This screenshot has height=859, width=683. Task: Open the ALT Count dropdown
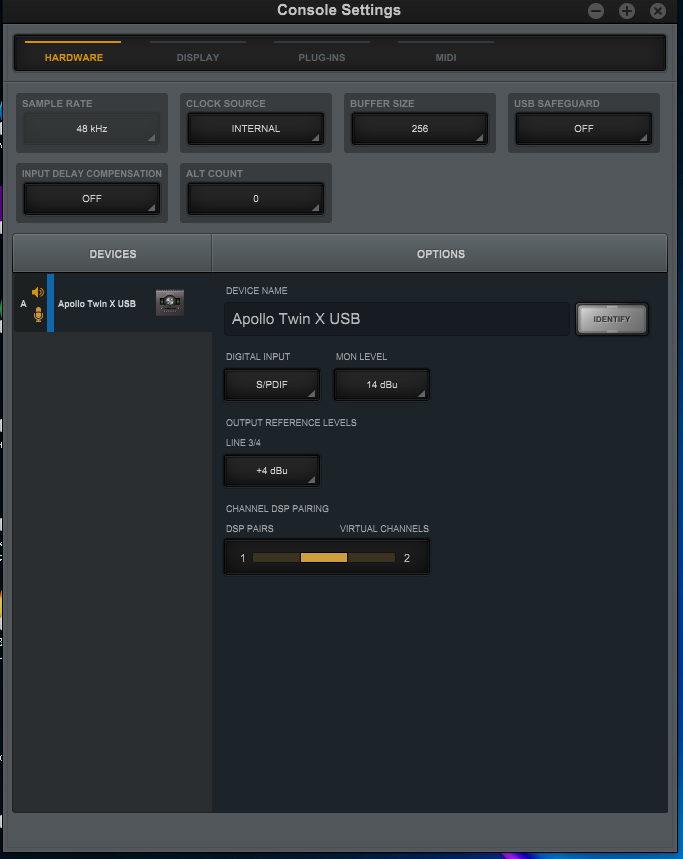pyautogui.click(x=256, y=199)
